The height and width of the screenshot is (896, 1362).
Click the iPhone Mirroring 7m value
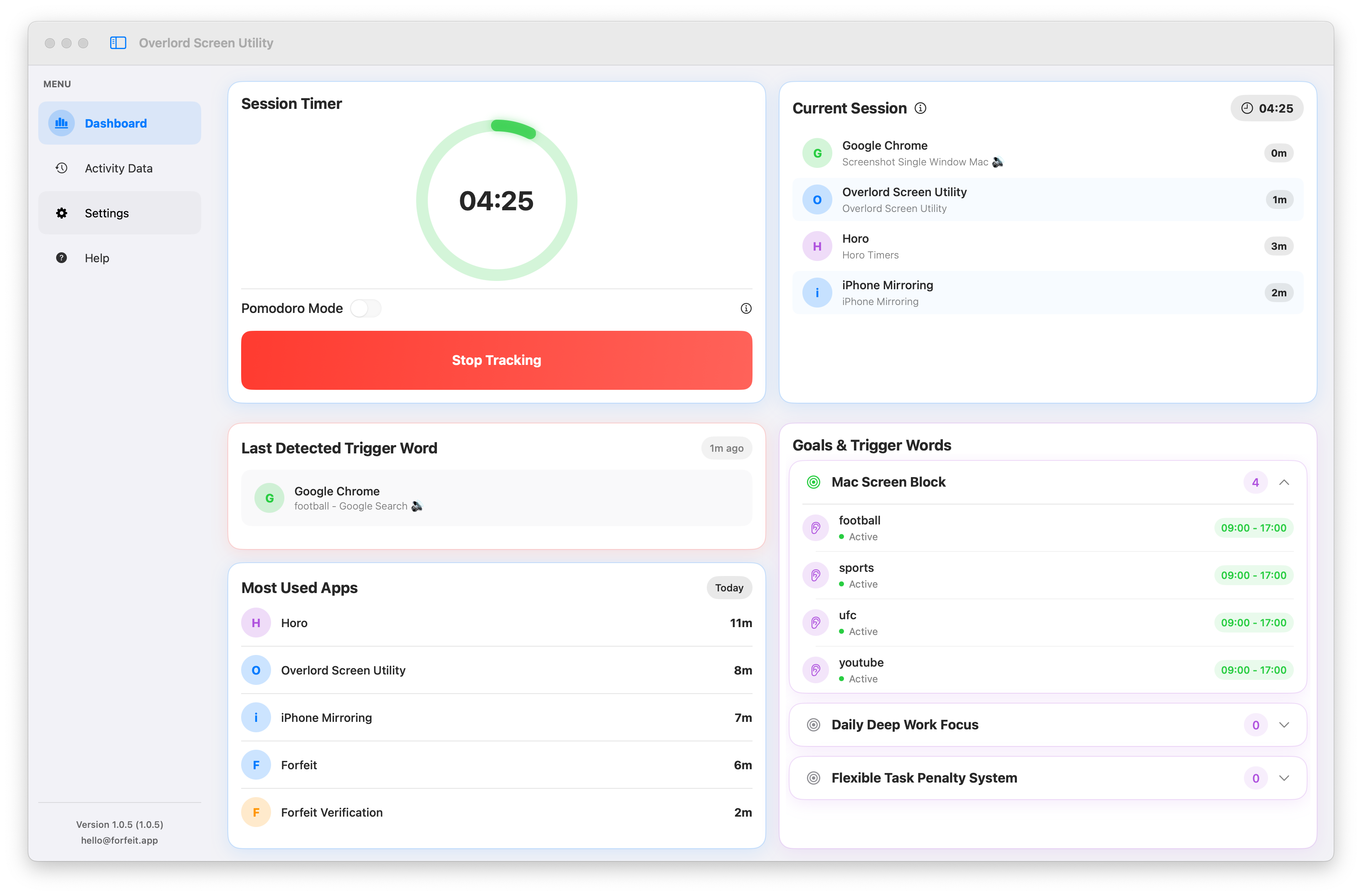[x=743, y=717]
